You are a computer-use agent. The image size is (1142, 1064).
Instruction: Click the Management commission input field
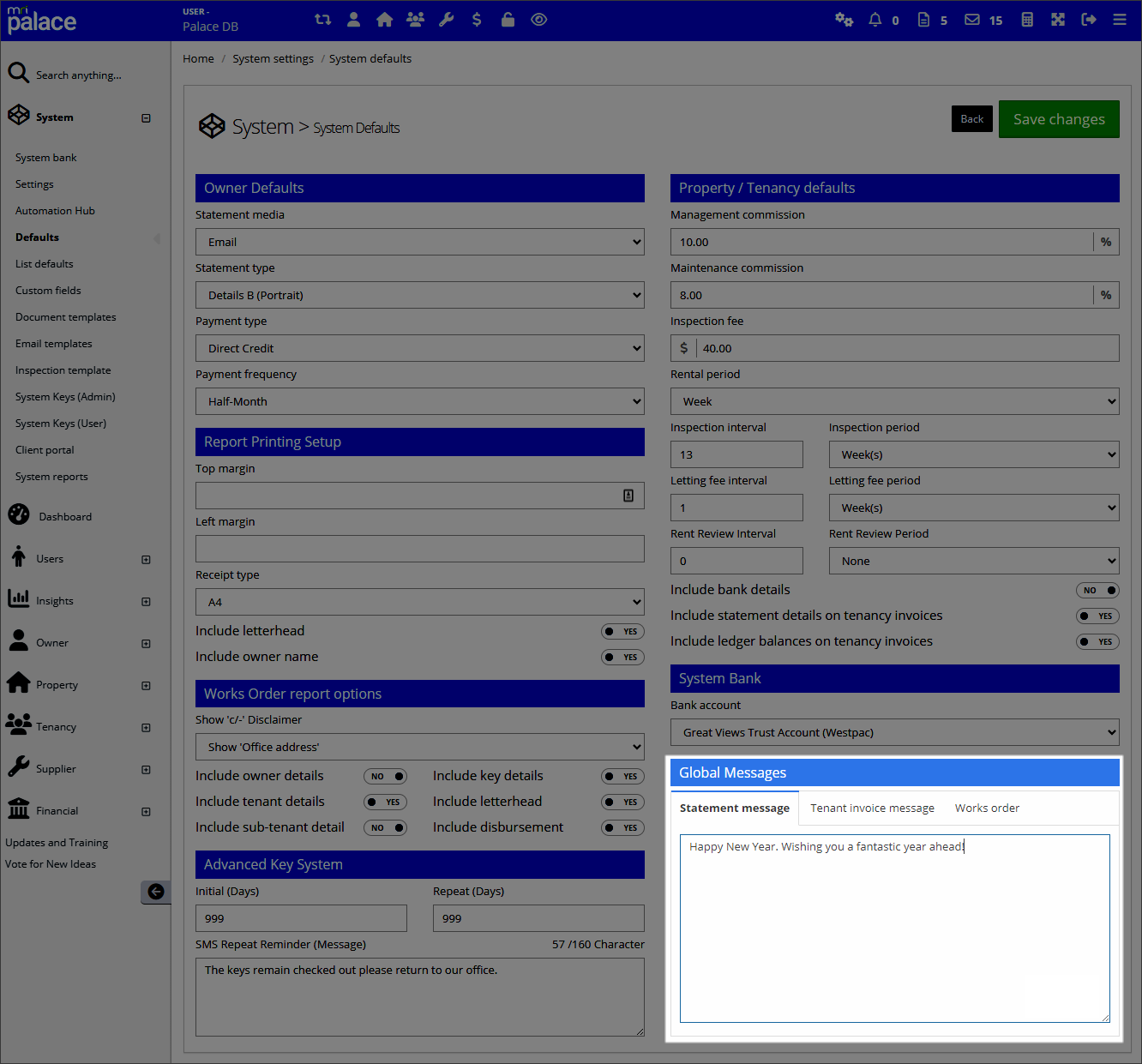(881, 242)
